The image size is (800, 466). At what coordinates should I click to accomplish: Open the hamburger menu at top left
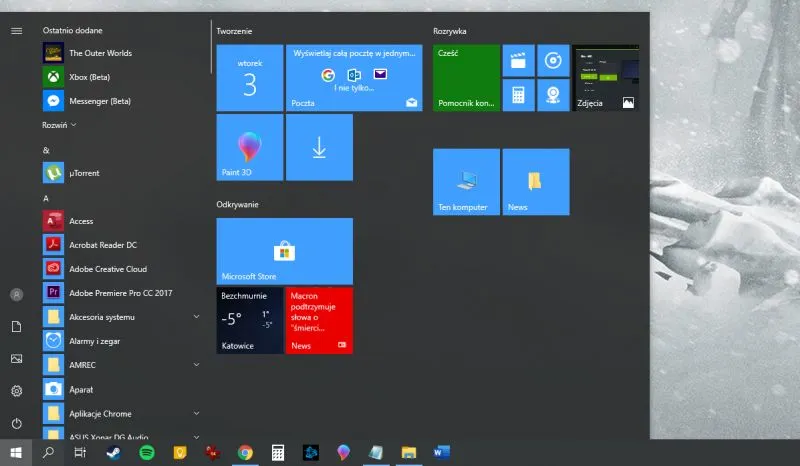coord(16,31)
